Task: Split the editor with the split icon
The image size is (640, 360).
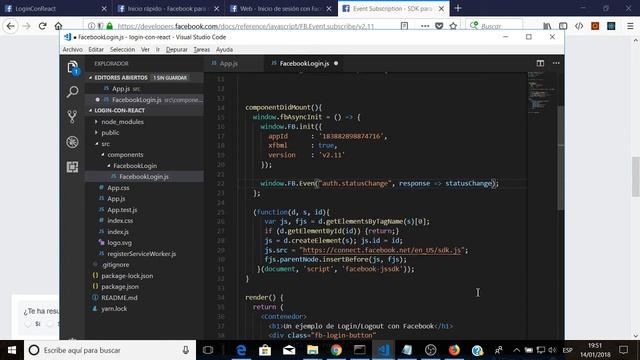Action: [540, 63]
